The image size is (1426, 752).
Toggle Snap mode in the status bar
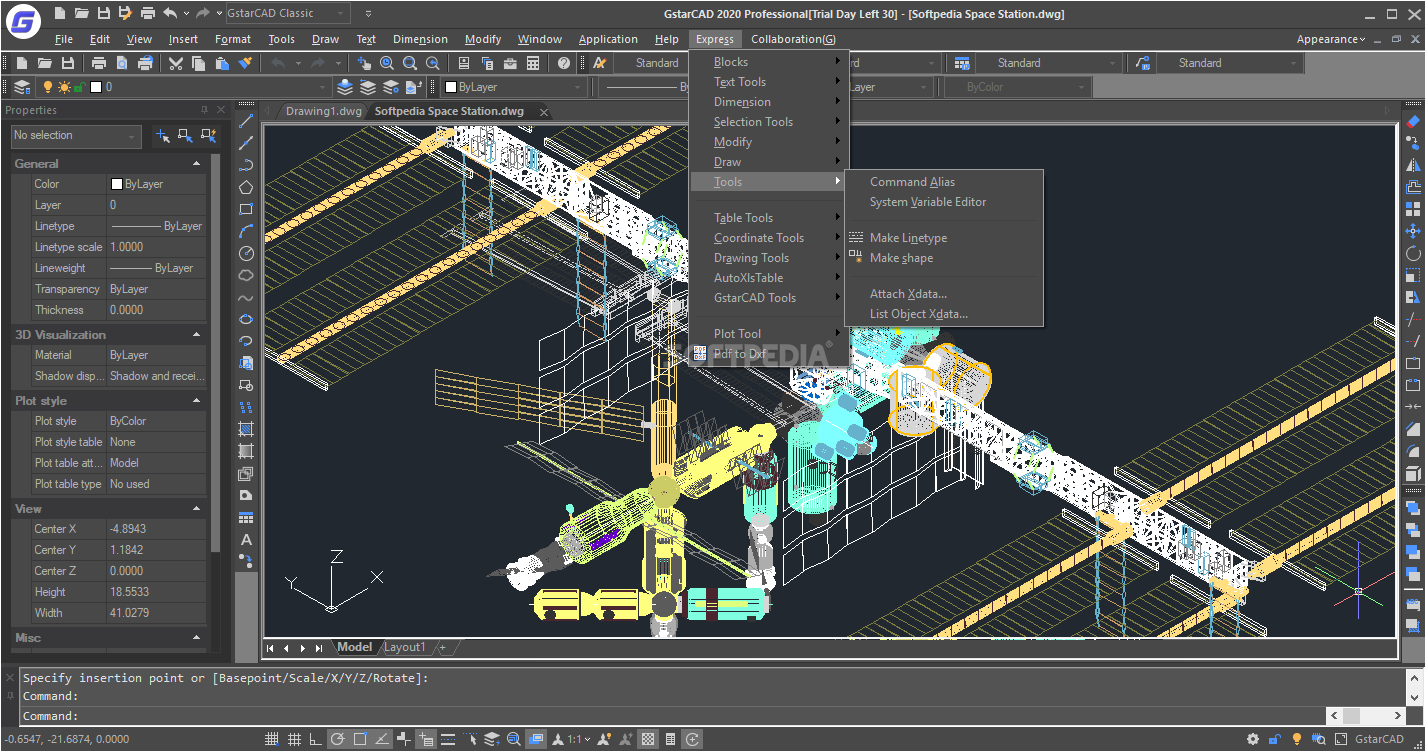tap(271, 739)
